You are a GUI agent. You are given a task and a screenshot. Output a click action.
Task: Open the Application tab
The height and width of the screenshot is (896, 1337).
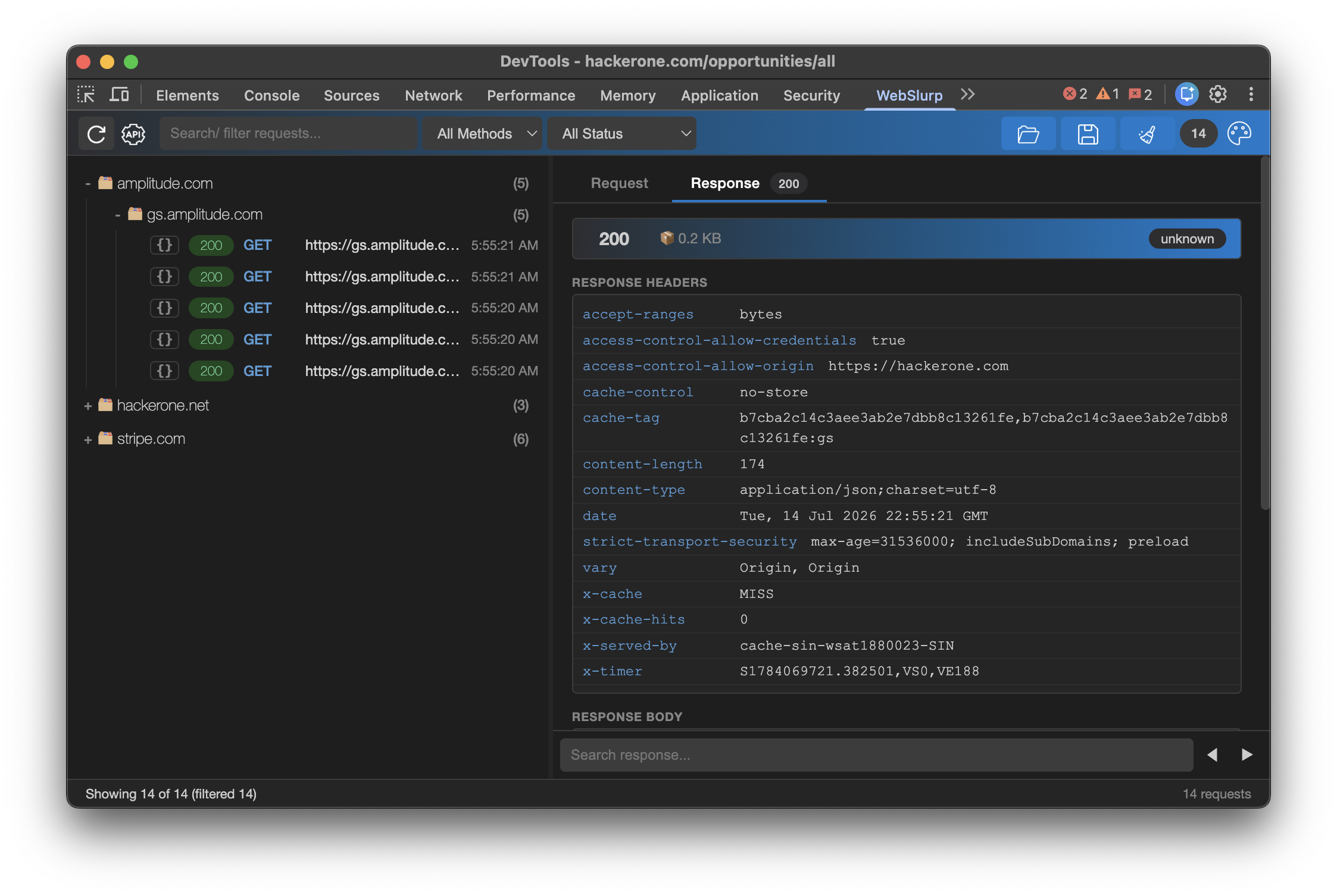720,95
